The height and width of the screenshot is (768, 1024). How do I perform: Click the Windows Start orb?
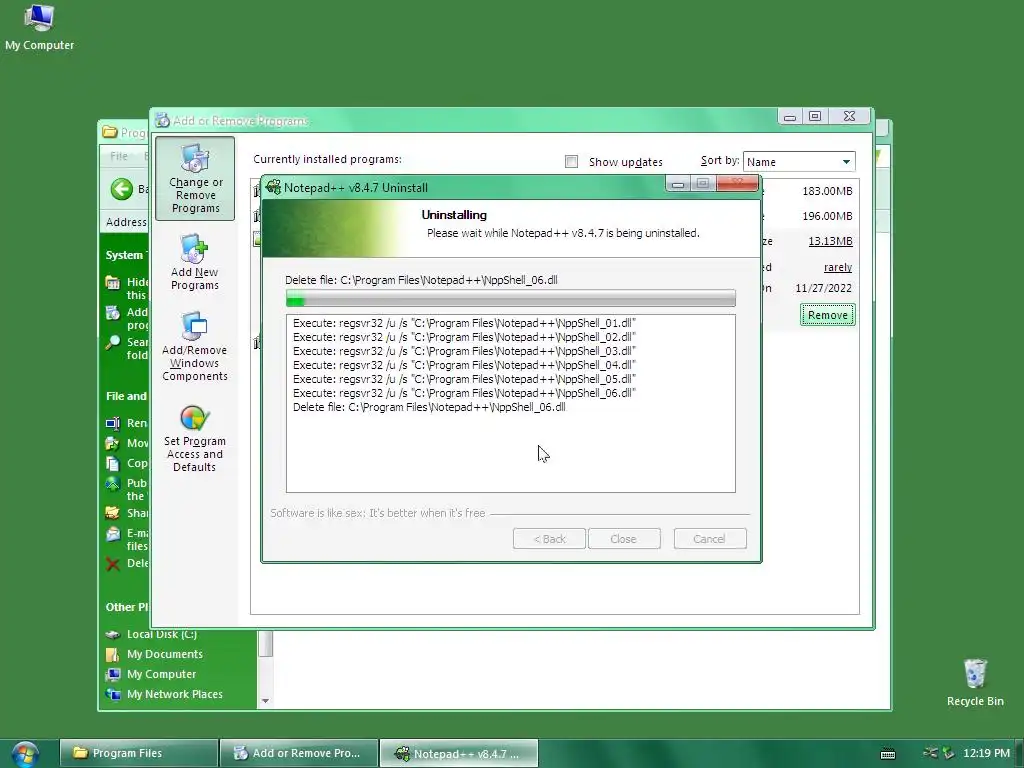coord(24,754)
